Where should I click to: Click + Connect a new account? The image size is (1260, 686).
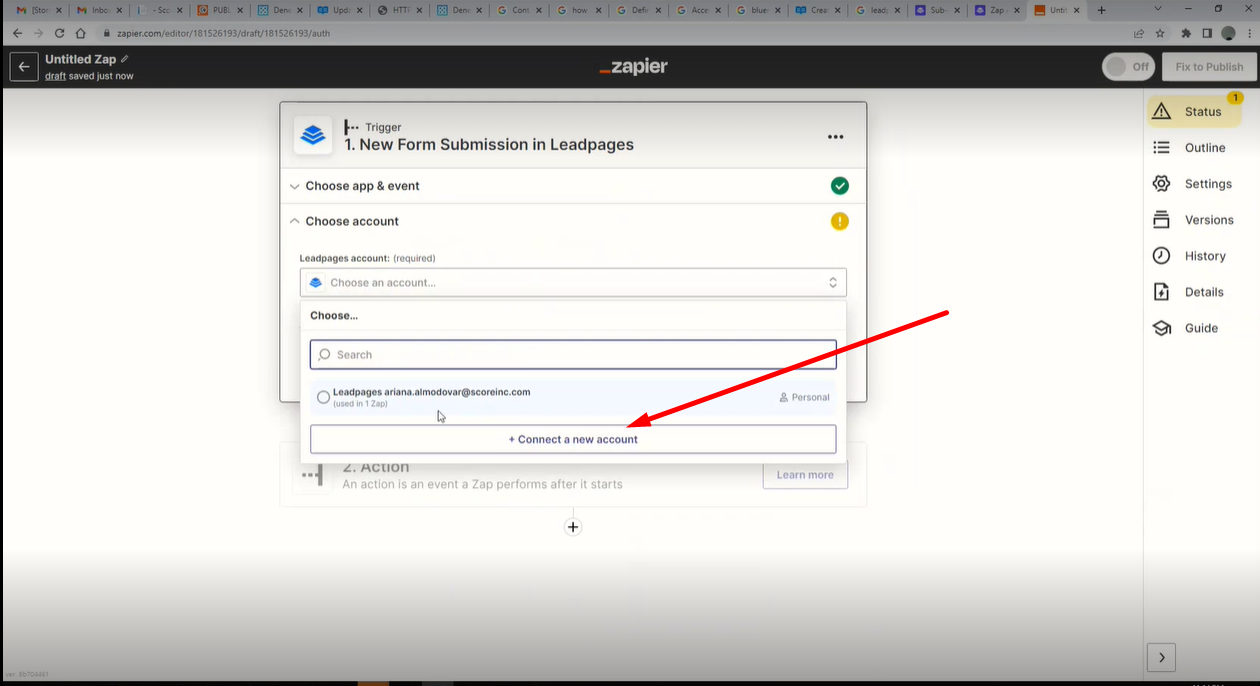(x=573, y=439)
